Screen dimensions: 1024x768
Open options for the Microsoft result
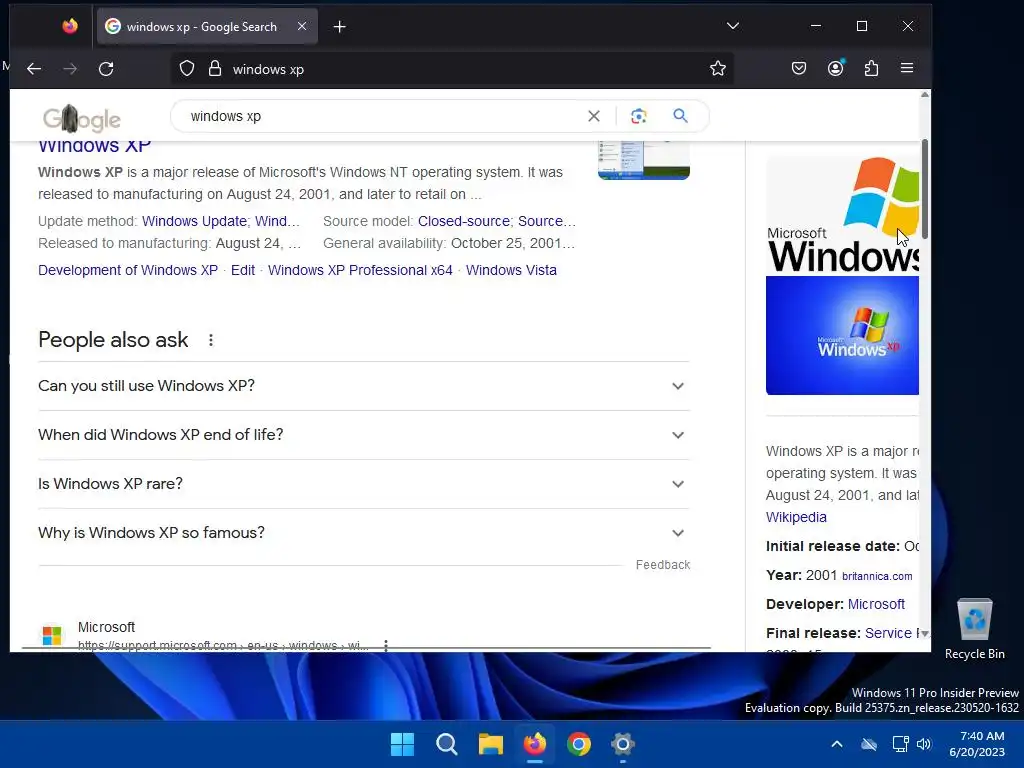[x=386, y=645]
